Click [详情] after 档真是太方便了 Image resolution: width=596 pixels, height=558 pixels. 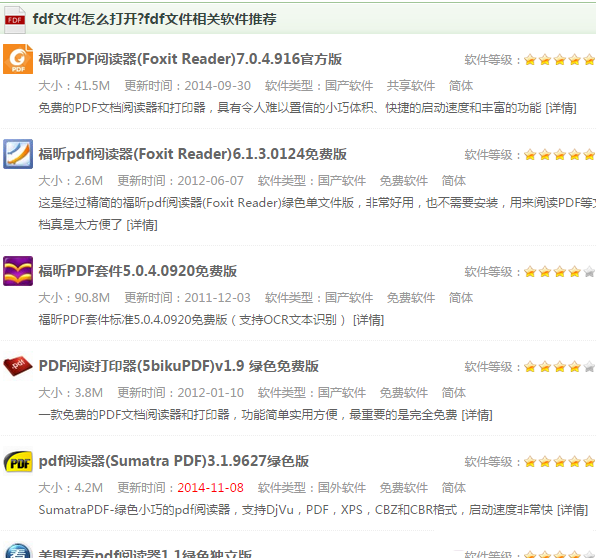[x=142, y=225]
